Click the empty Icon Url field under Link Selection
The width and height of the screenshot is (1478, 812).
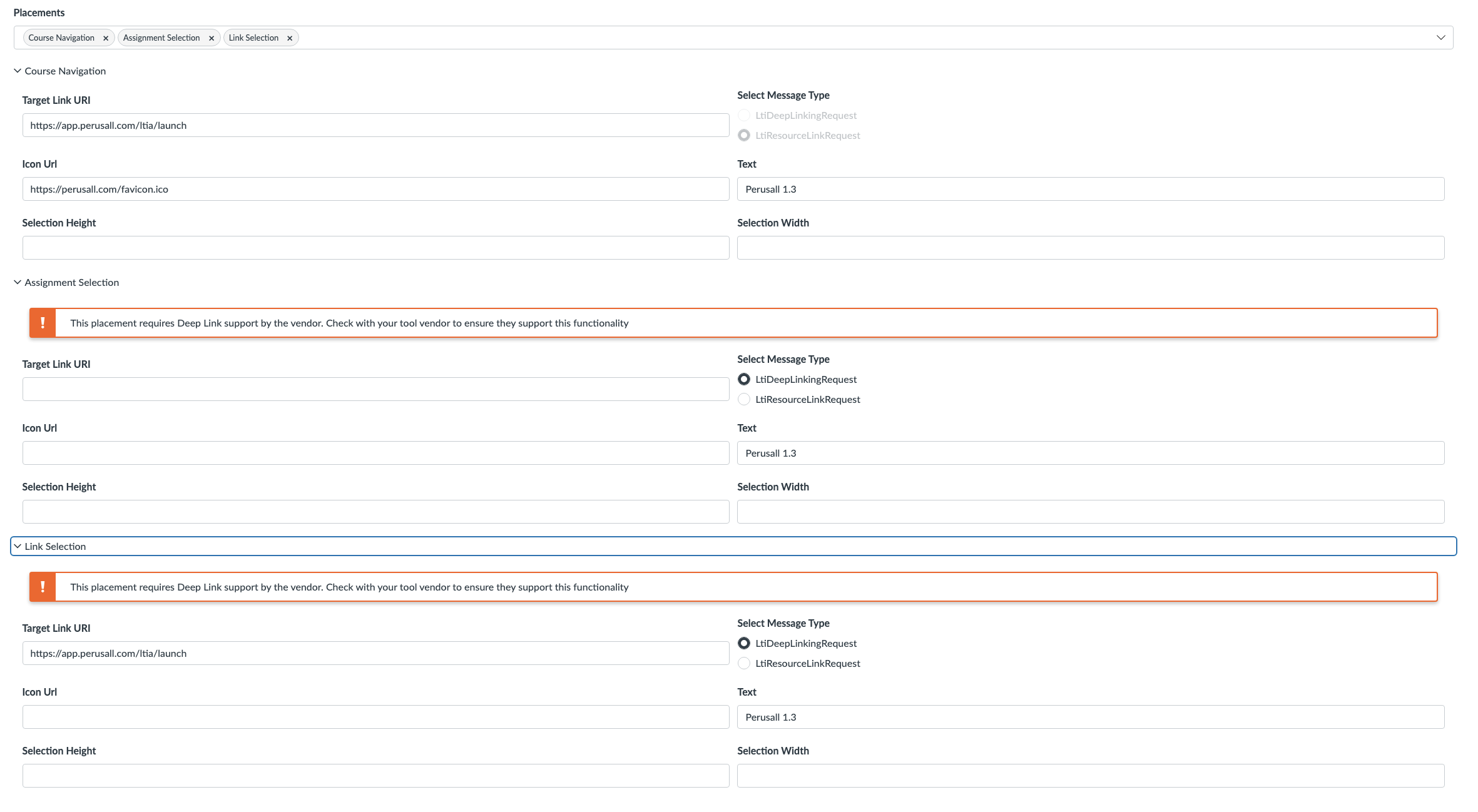click(x=375, y=717)
